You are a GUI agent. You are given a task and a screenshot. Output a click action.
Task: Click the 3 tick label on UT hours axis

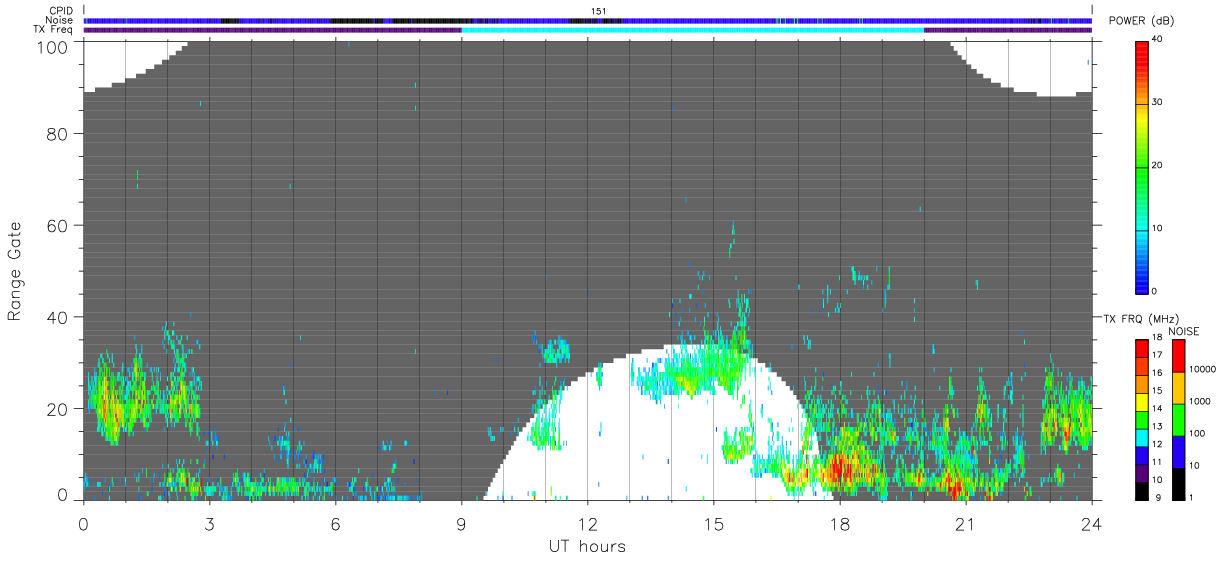coord(210,524)
